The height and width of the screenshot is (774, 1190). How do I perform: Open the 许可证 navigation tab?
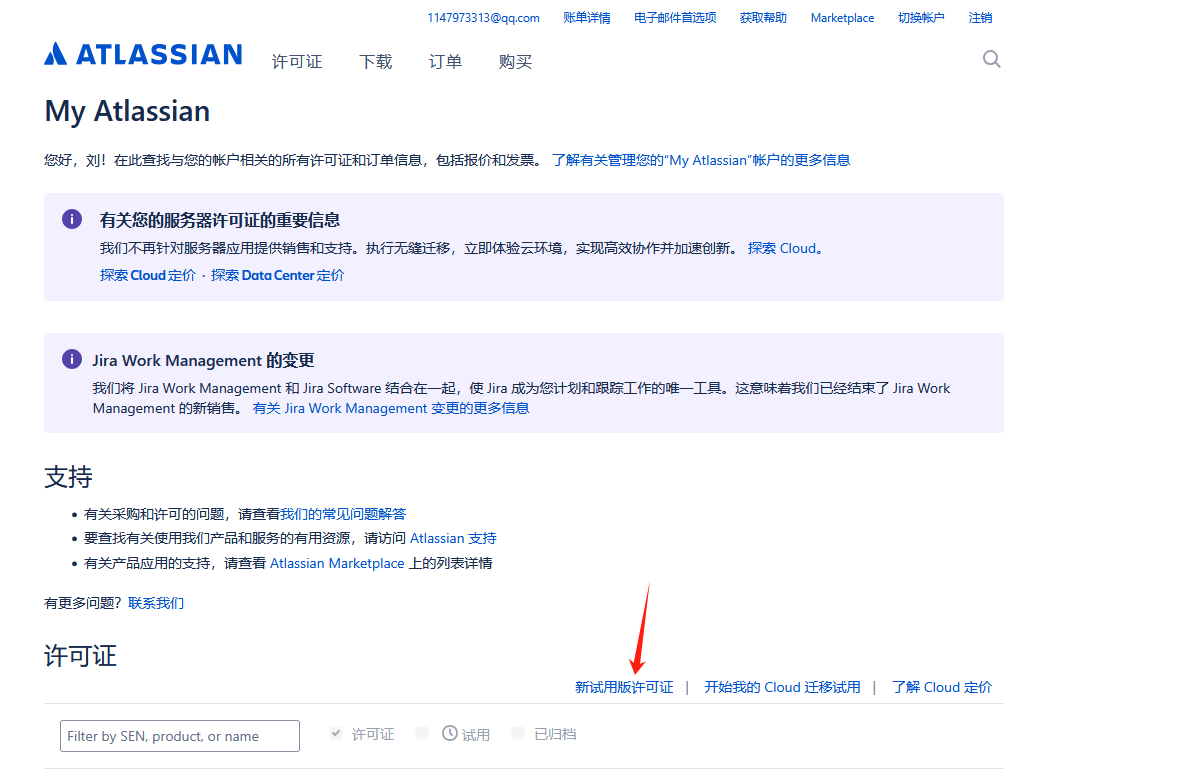click(x=297, y=61)
